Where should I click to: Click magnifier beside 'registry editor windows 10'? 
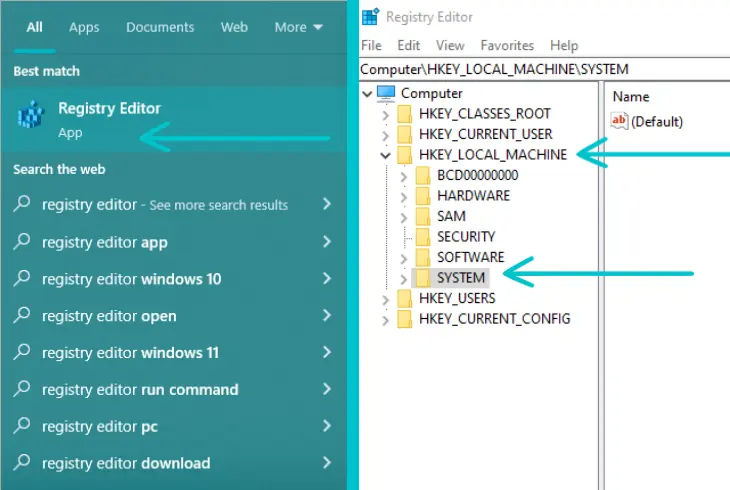coord(21,278)
